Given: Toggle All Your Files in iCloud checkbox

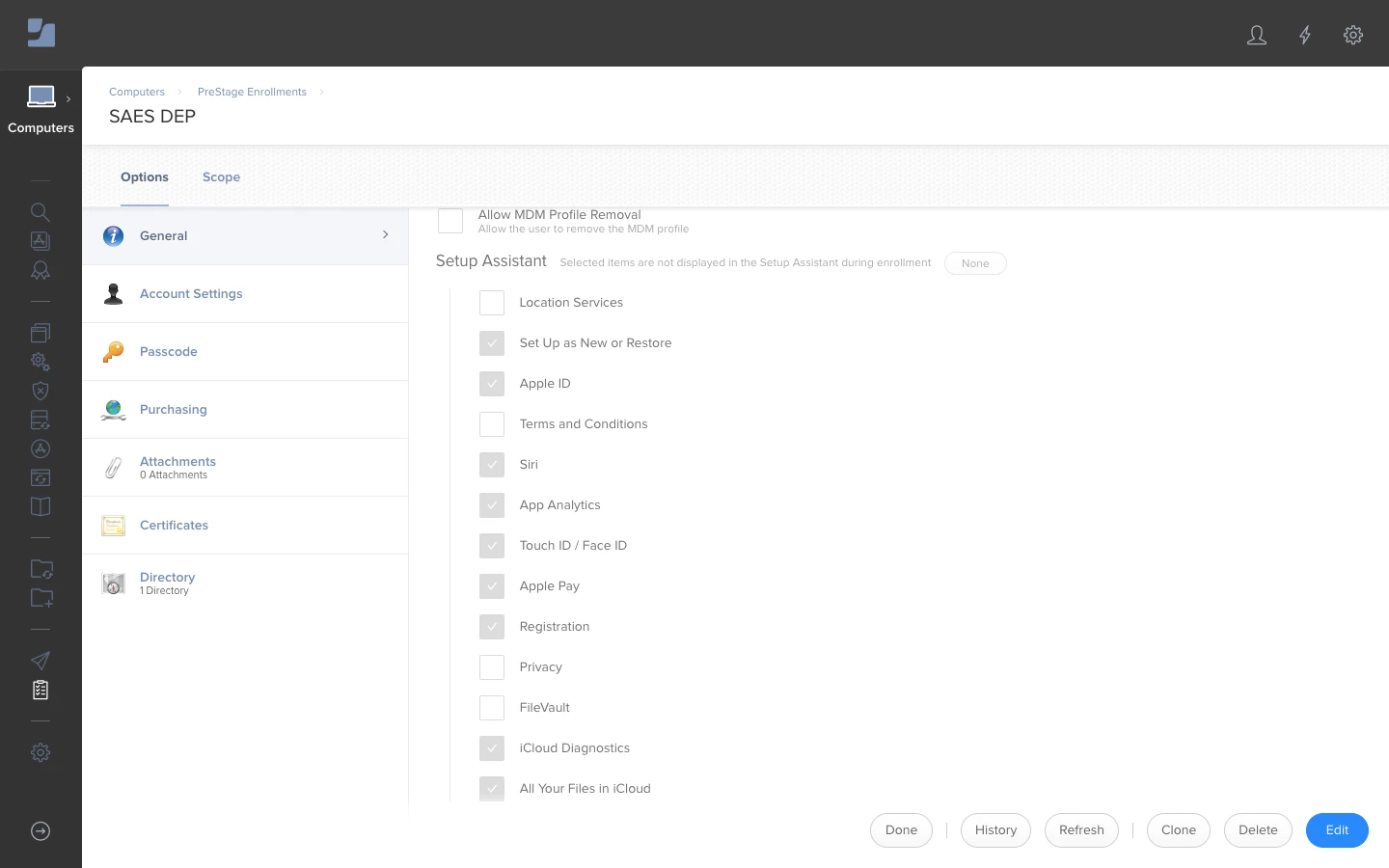Looking at the screenshot, I should (x=492, y=789).
